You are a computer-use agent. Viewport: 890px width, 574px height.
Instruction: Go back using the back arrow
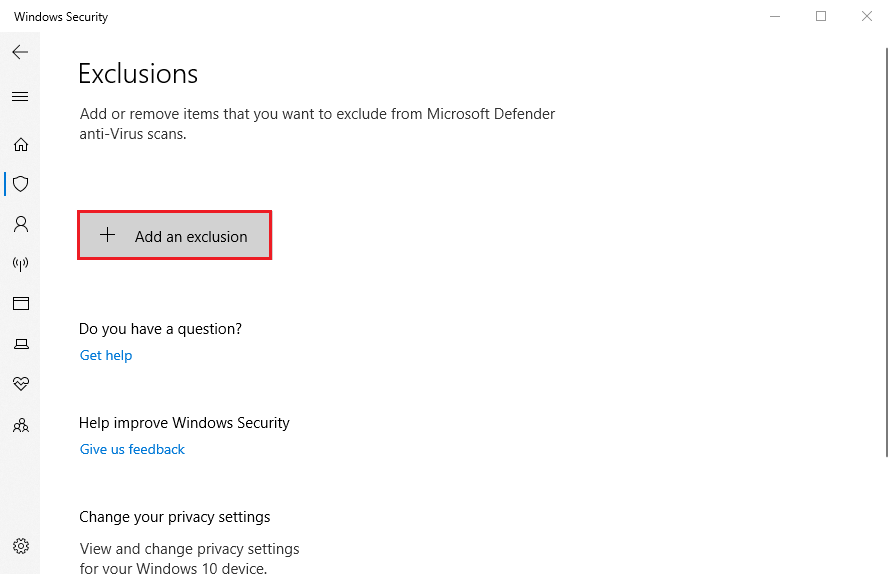coord(20,52)
